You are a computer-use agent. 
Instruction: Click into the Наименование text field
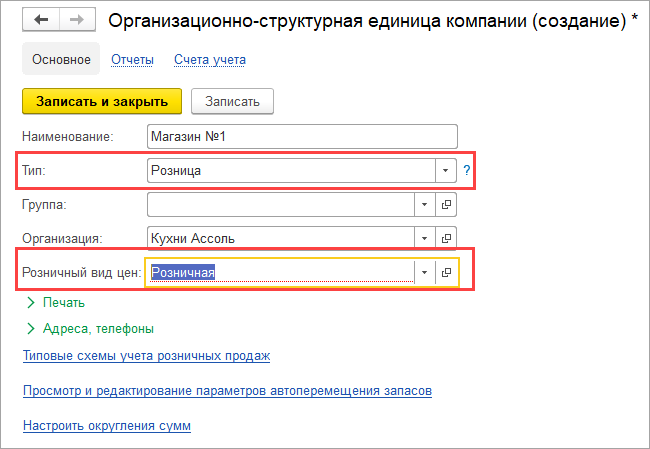(300, 136)
